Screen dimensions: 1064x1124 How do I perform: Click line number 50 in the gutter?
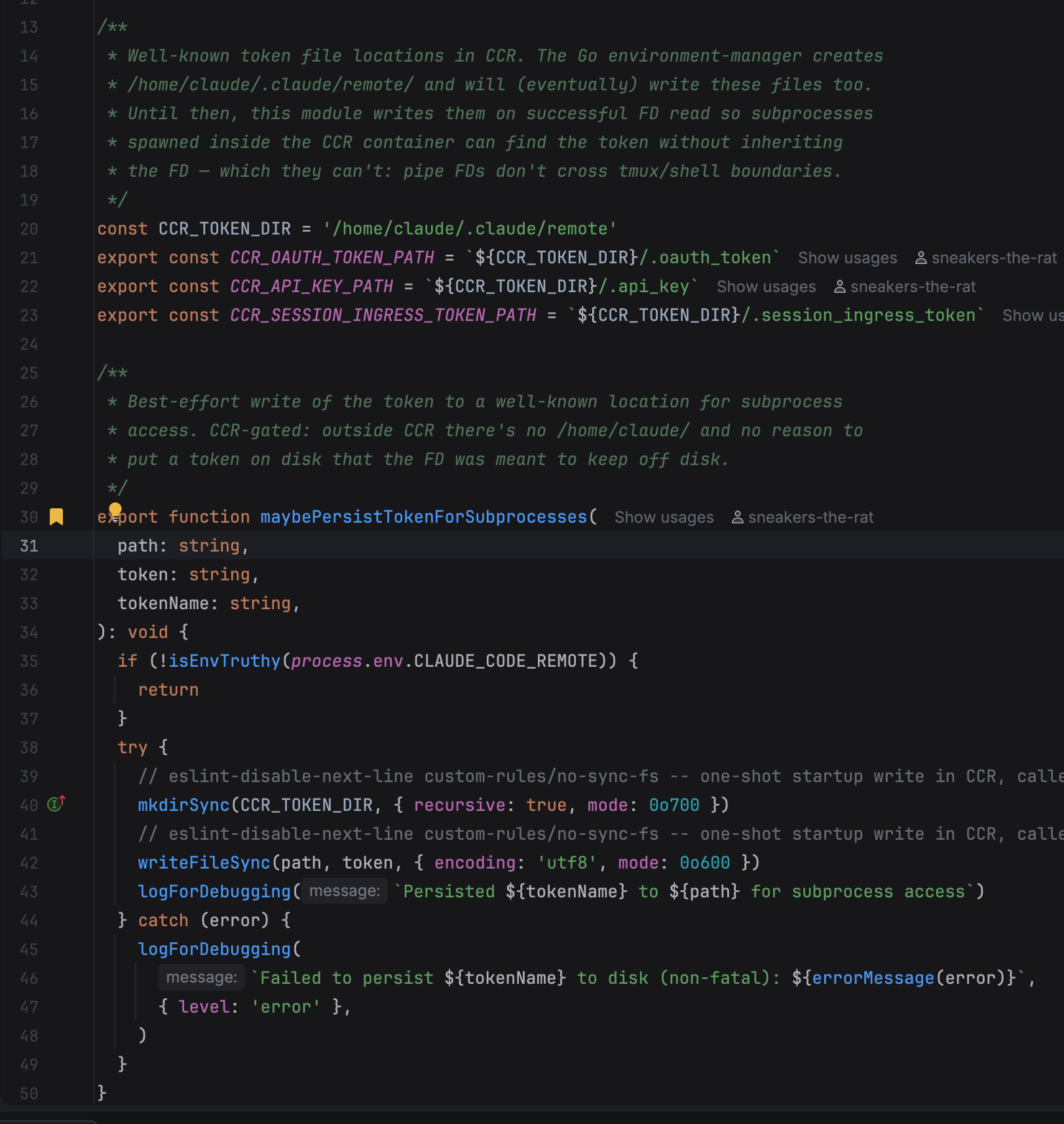coord(29,1093)
